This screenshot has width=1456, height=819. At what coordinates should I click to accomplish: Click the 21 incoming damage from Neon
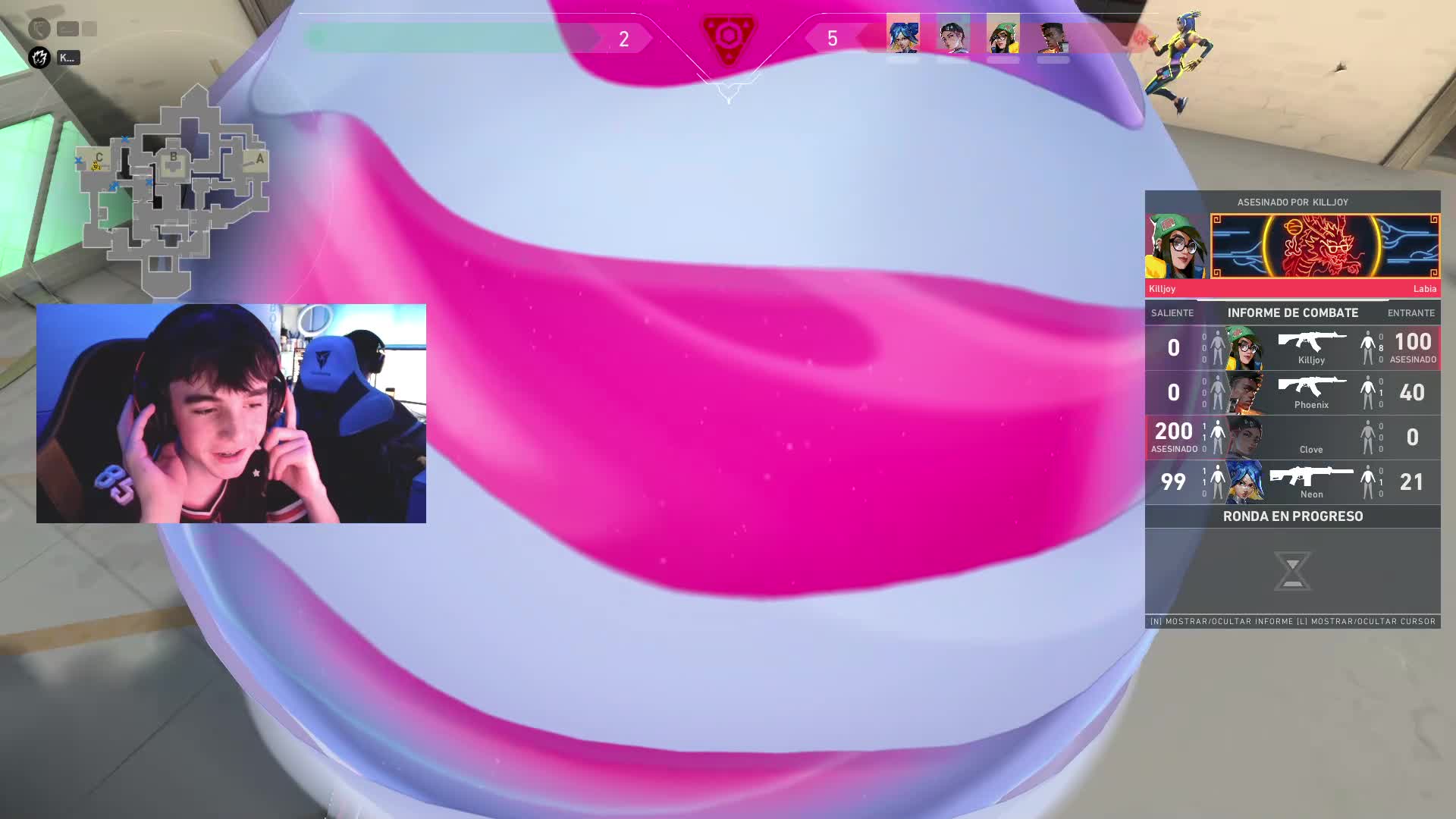coord(1411,482)
